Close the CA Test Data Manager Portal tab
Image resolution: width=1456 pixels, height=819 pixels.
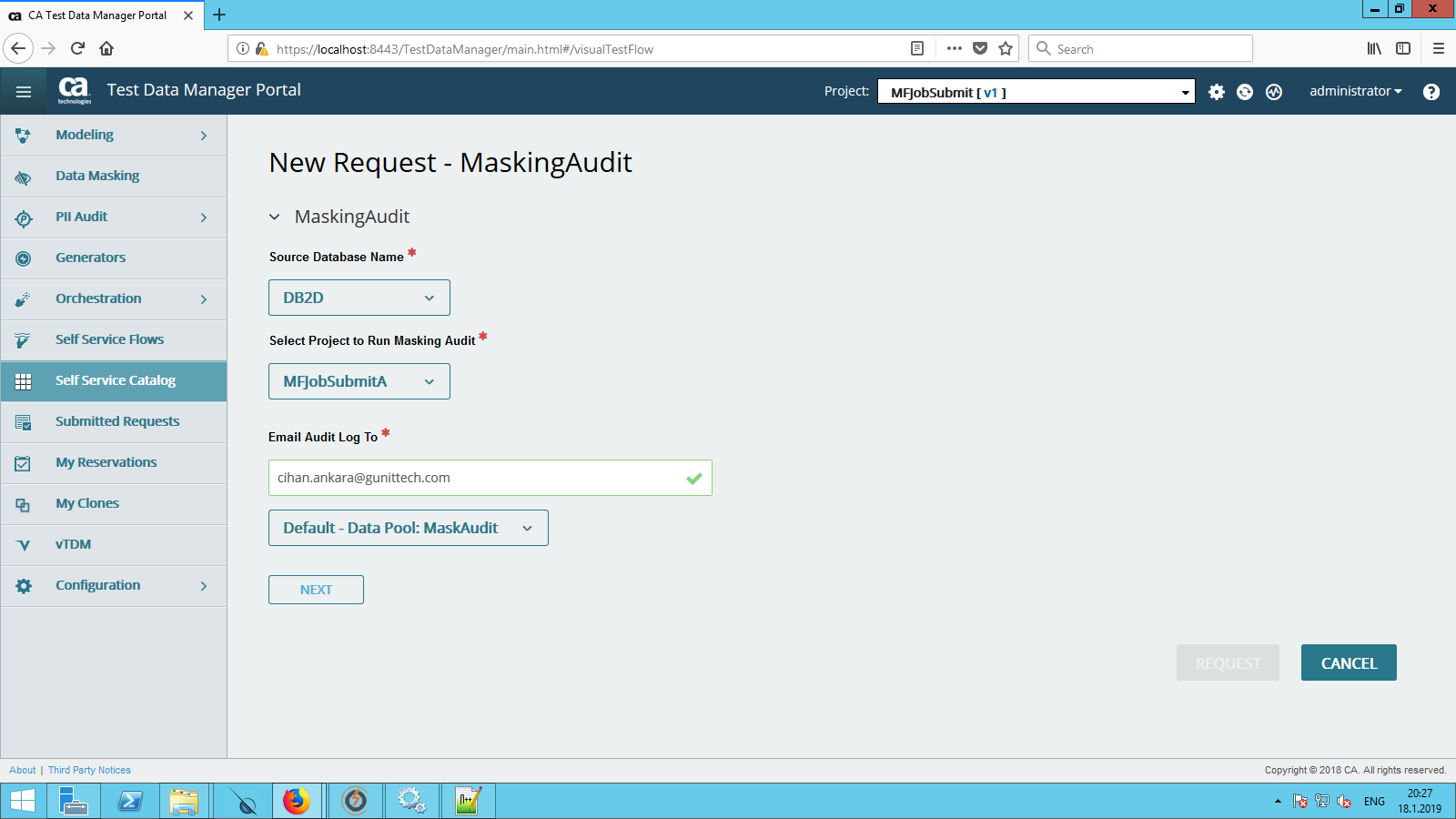188,15
